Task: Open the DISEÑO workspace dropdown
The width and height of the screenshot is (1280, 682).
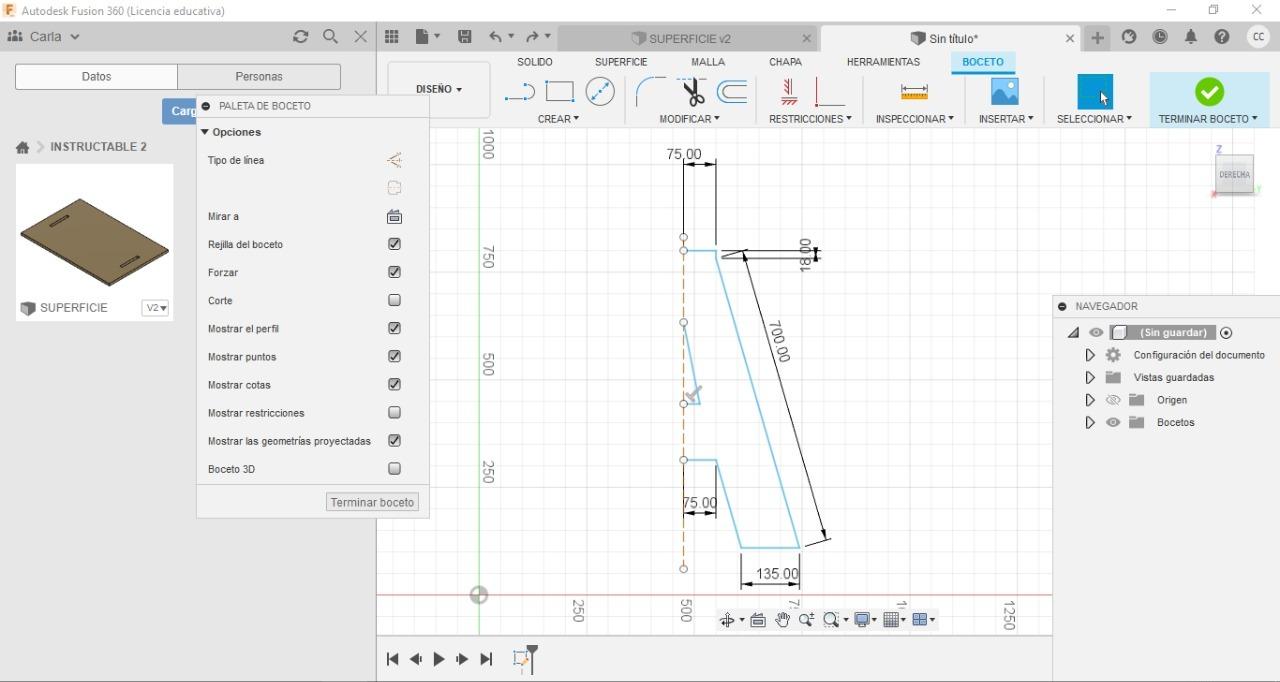Action: 439,89
